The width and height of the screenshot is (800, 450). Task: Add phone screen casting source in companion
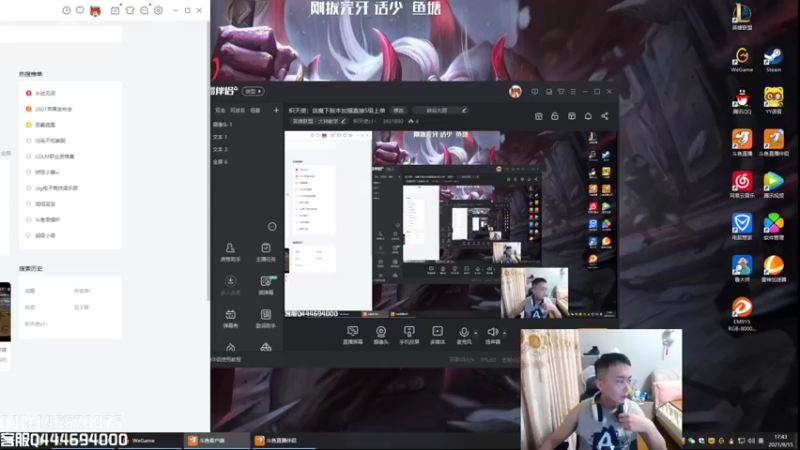pos(409,335)
